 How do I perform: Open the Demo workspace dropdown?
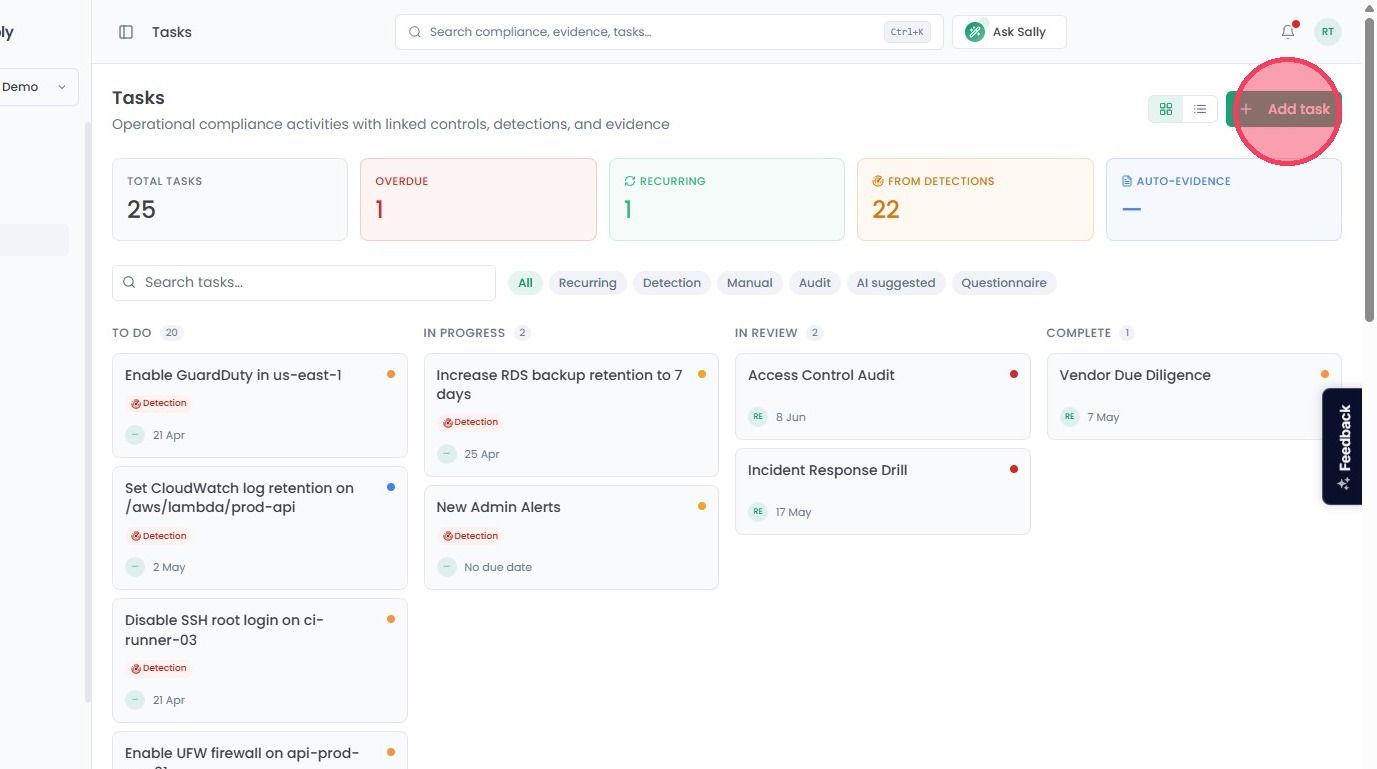point(38,87)
